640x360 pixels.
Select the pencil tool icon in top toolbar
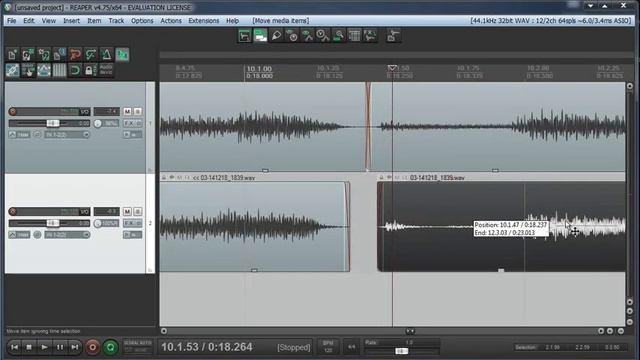pyautogui.click(x=276, y=36)
